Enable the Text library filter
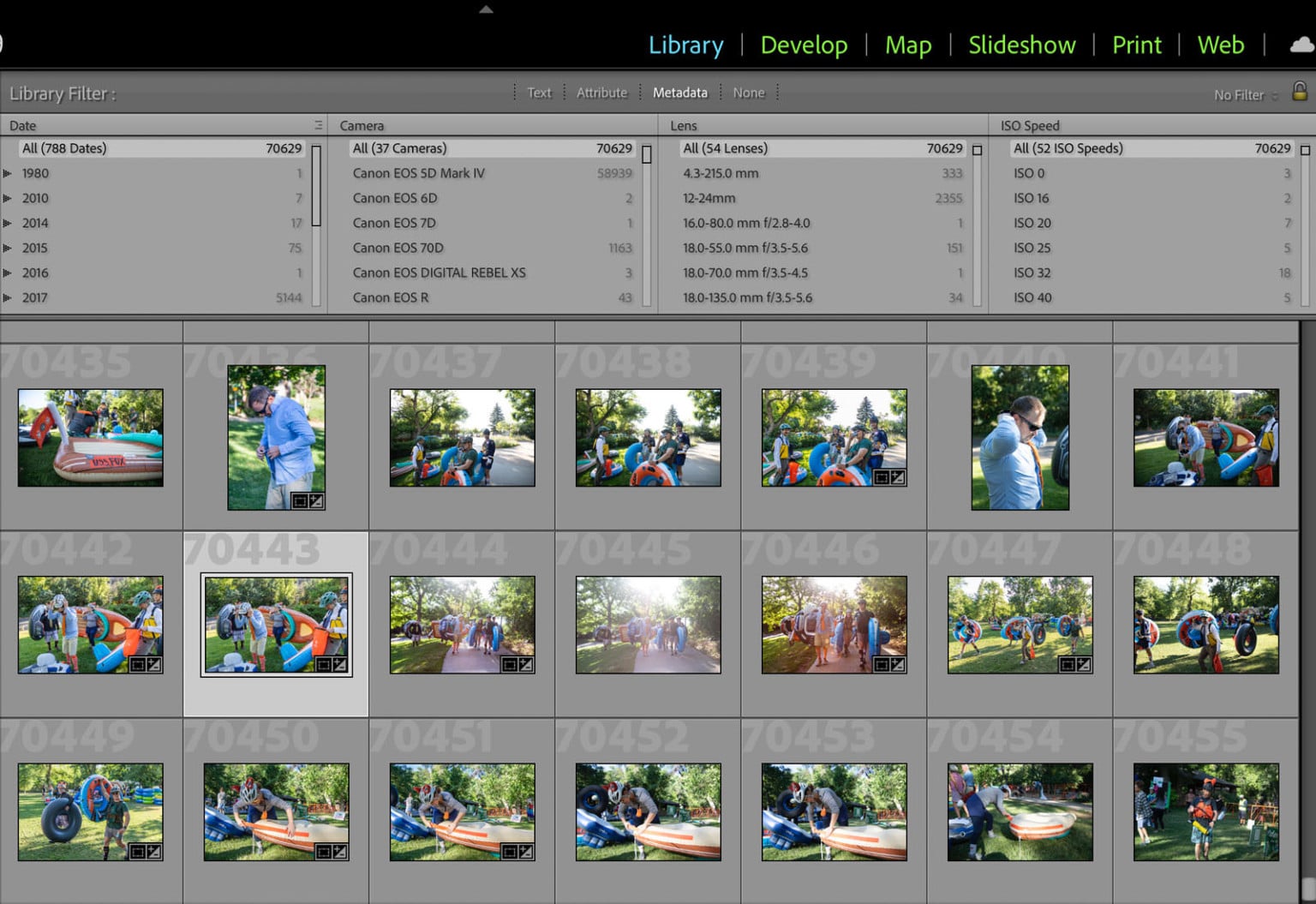1316x904 pixels. pos(539,93)
